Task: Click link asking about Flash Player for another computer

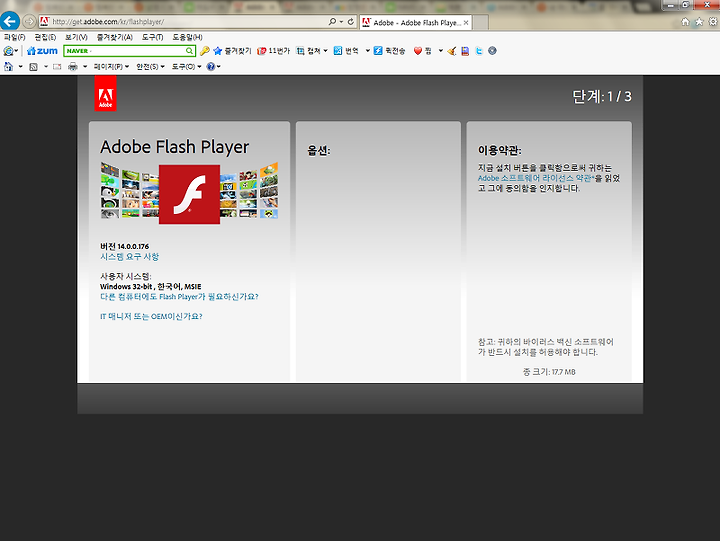Action: [179, 297]
